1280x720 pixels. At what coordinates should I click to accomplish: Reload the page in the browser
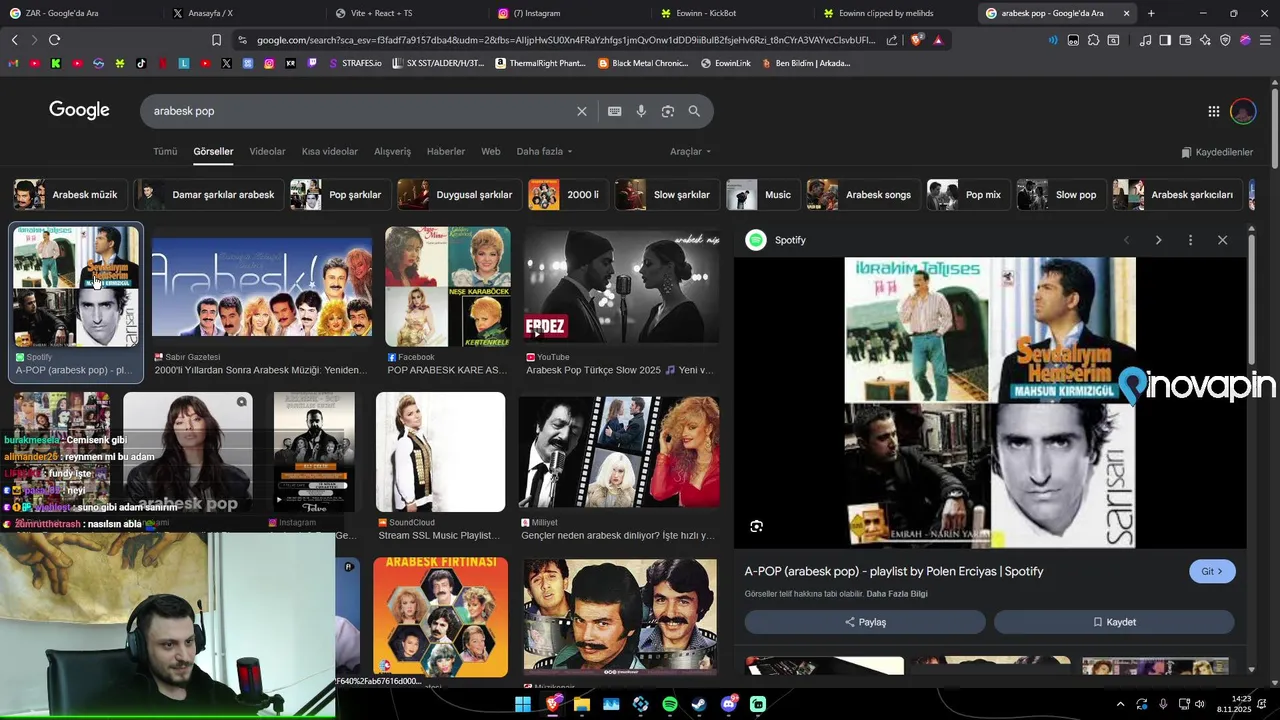pyautogui.click(x=54, y=40)
